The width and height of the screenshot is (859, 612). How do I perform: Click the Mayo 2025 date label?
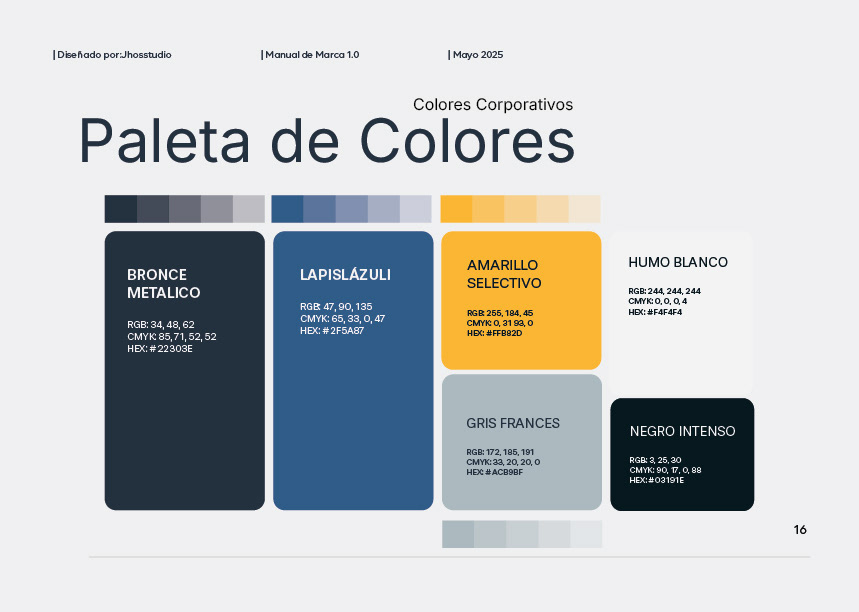(476, 55)
